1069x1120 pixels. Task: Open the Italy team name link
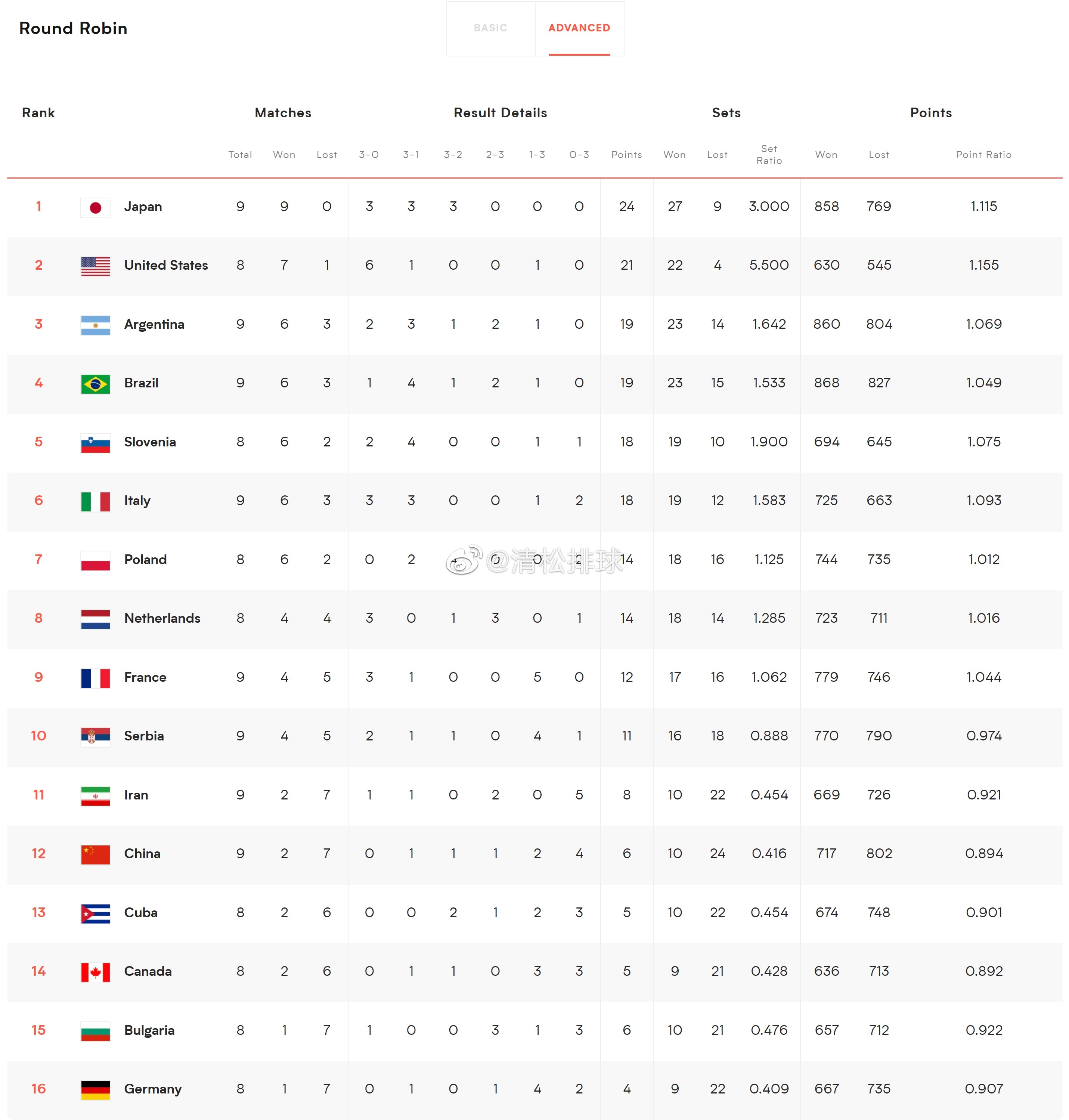pos(137,501)
